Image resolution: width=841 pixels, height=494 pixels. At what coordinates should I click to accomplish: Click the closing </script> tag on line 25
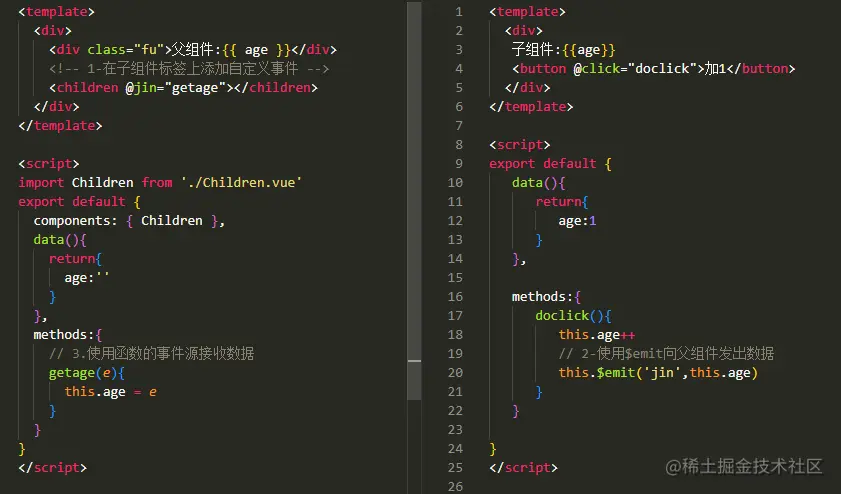[x=523, y=468]
